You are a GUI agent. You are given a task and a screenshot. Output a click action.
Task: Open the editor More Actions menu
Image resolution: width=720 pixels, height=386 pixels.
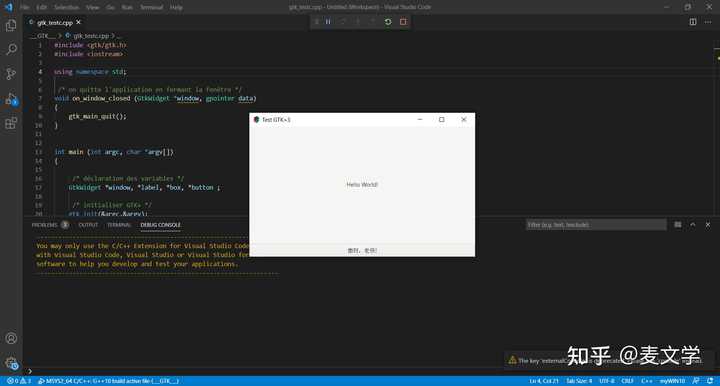[x=708, y=22]
